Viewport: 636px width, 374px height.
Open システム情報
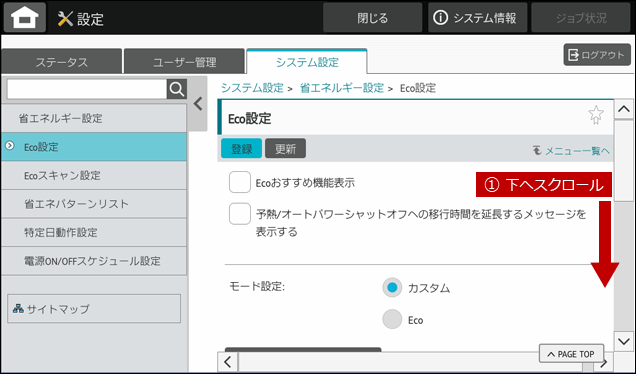point(477,18)
